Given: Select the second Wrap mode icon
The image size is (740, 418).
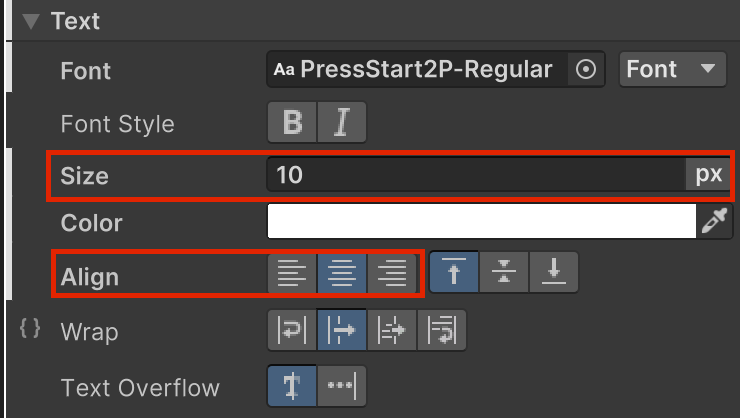Looking at the screenshot, I should coord(342,329).
